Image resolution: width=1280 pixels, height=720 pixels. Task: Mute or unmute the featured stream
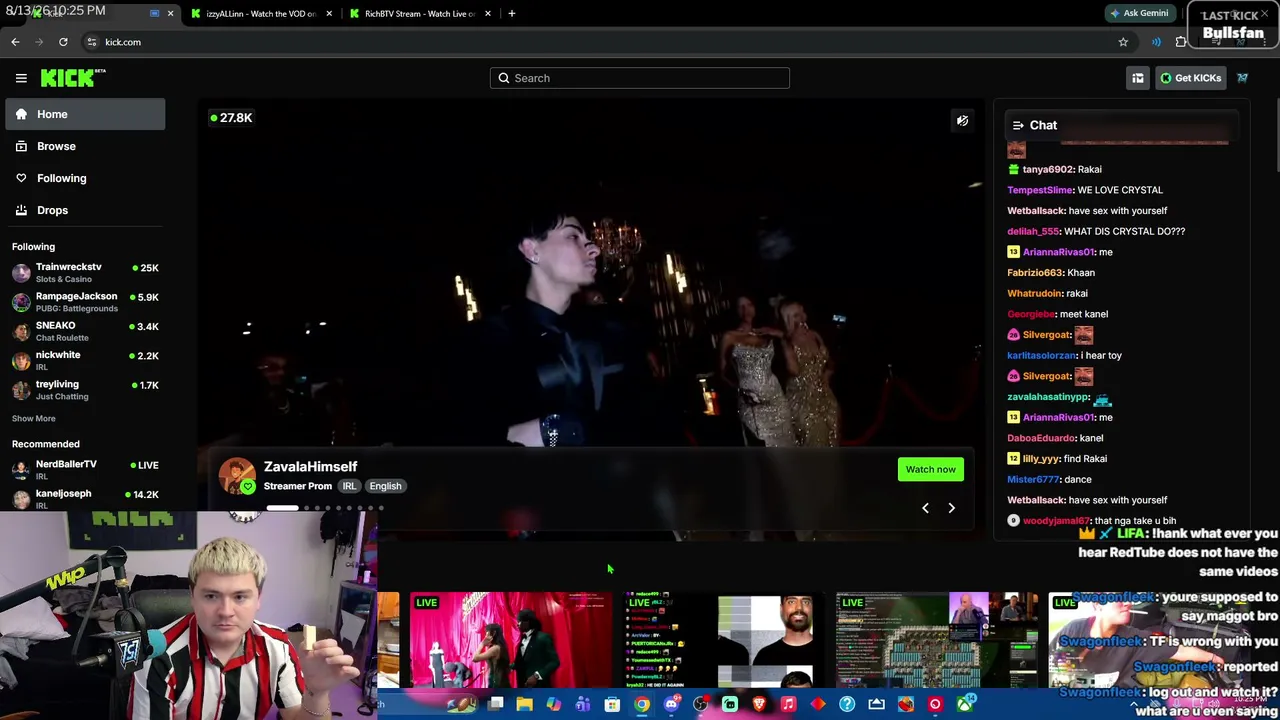[962, 121]
